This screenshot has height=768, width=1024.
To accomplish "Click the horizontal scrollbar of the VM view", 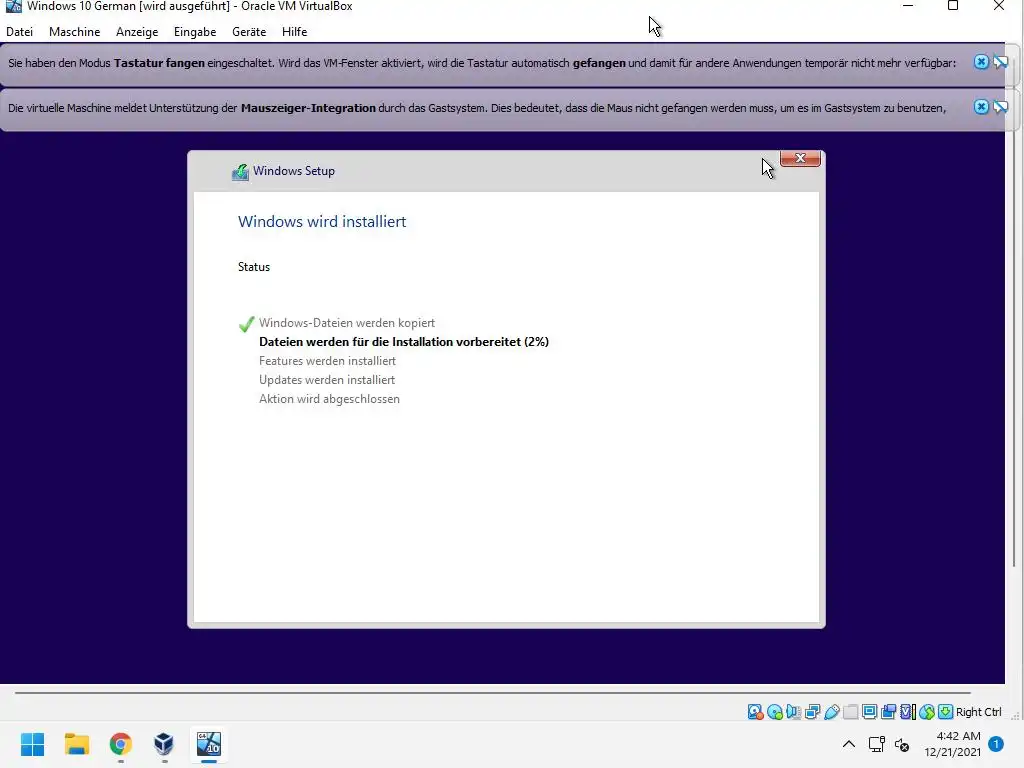I will [493, 692].
